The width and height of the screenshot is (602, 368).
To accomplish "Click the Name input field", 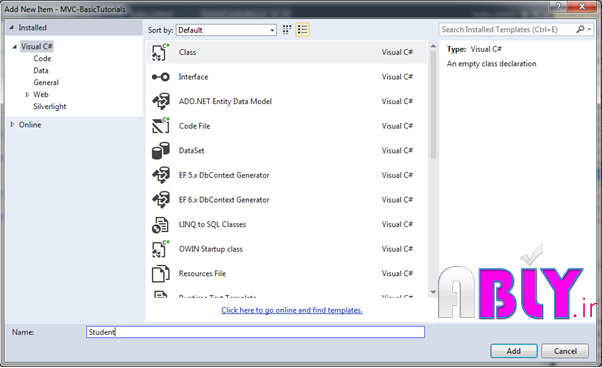I will [255, 332].
